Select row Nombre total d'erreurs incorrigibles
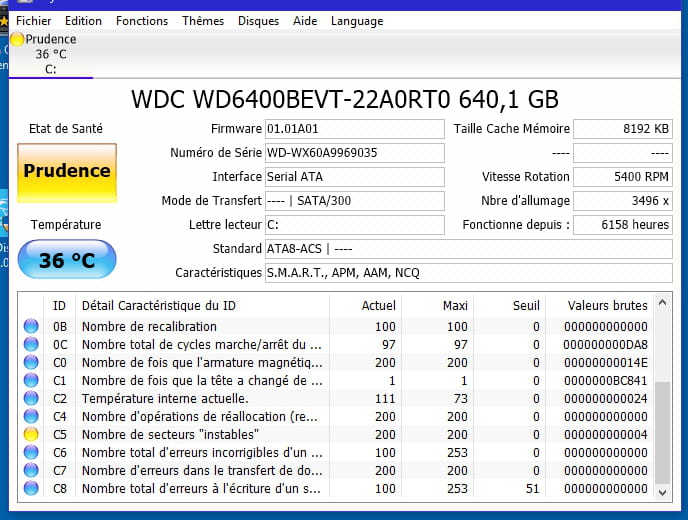This screenshot has width=688, height=520. 336,452
